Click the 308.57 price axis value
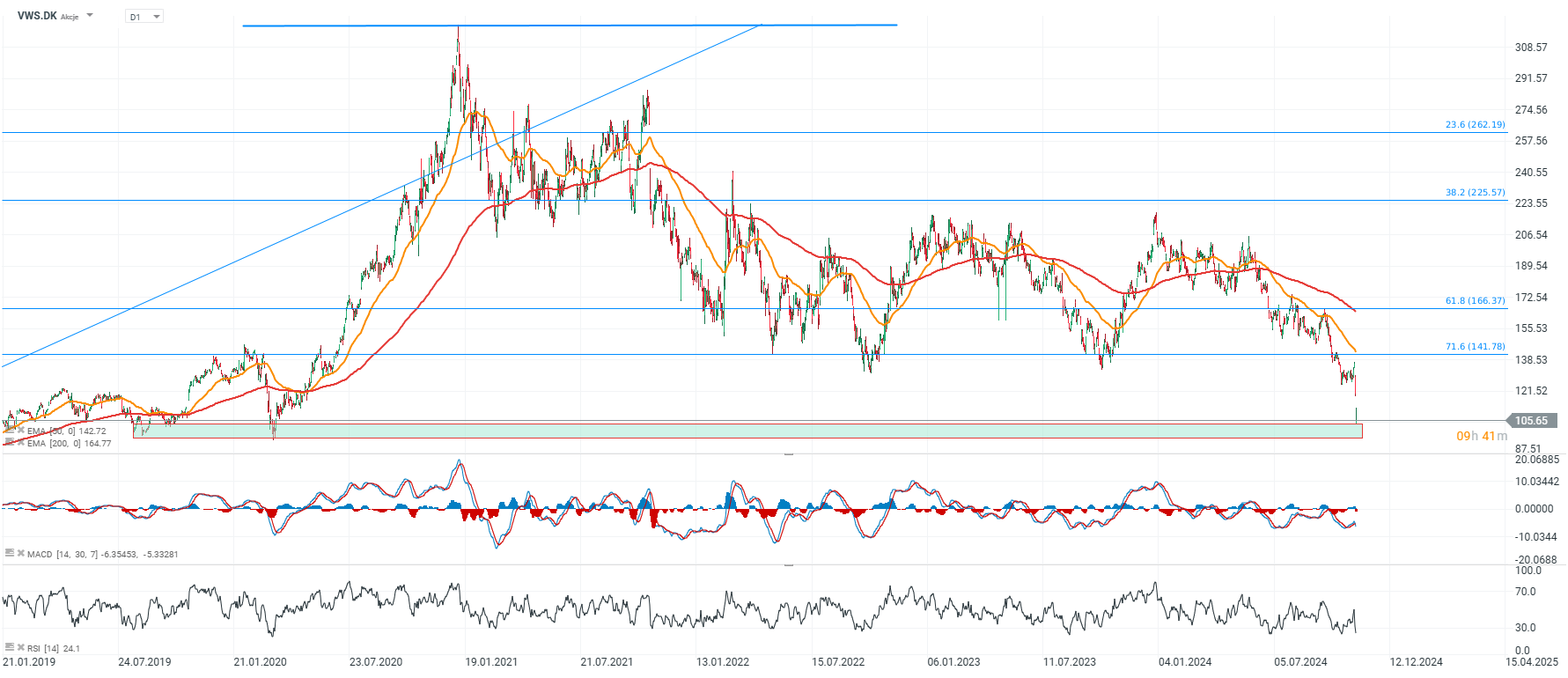The width and height of the screenshot is (1568, 678). (x=1531, y=48)
